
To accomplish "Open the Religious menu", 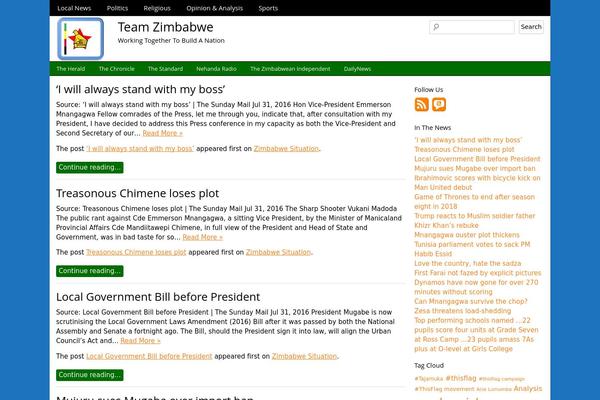I will pos(157,8).
